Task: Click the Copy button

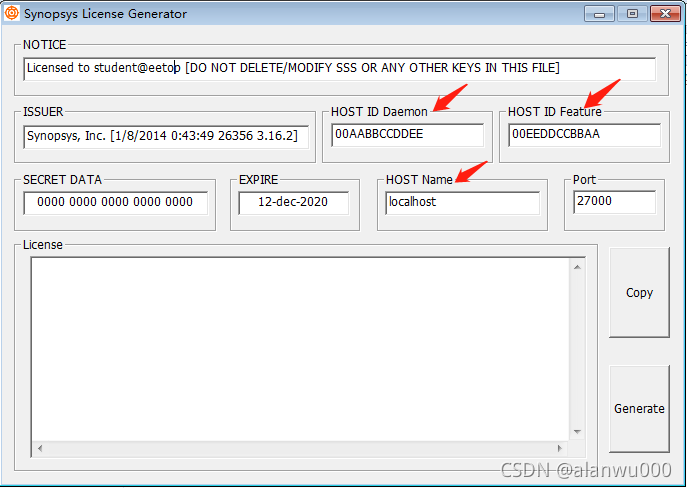Action: [x=639, y=293]
